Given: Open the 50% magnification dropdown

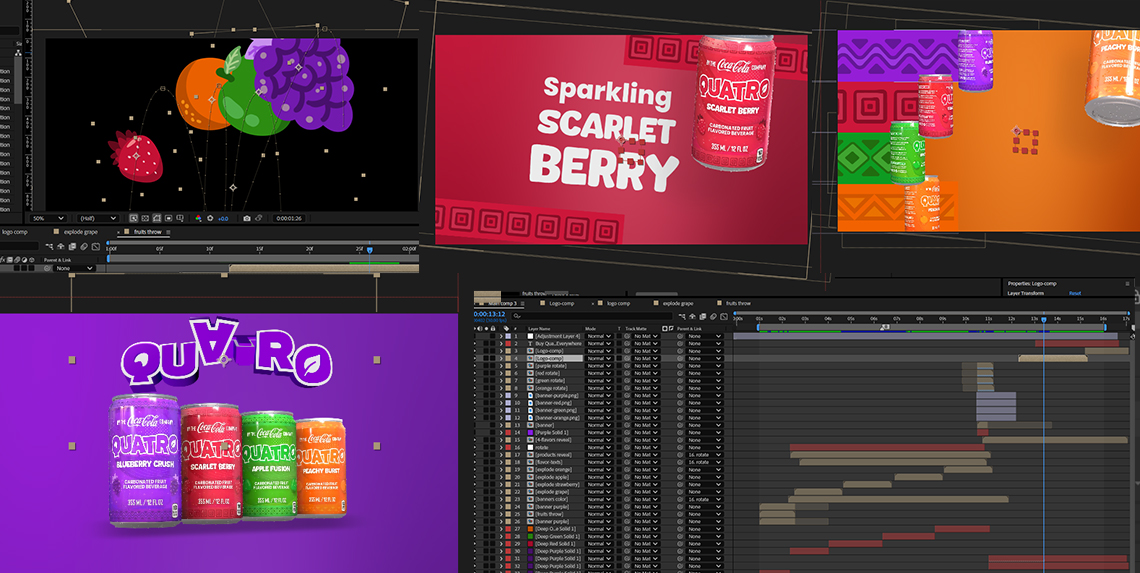Looking at the screenshot, I should pos(47,218).
